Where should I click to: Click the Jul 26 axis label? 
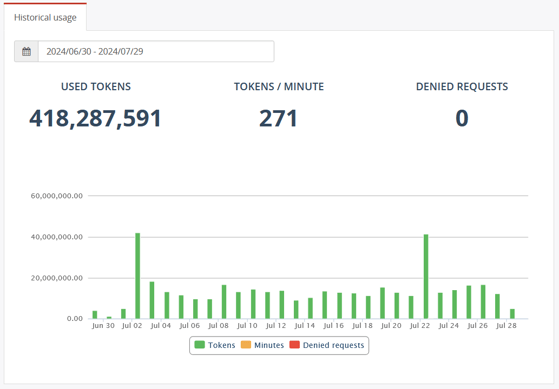477,326
